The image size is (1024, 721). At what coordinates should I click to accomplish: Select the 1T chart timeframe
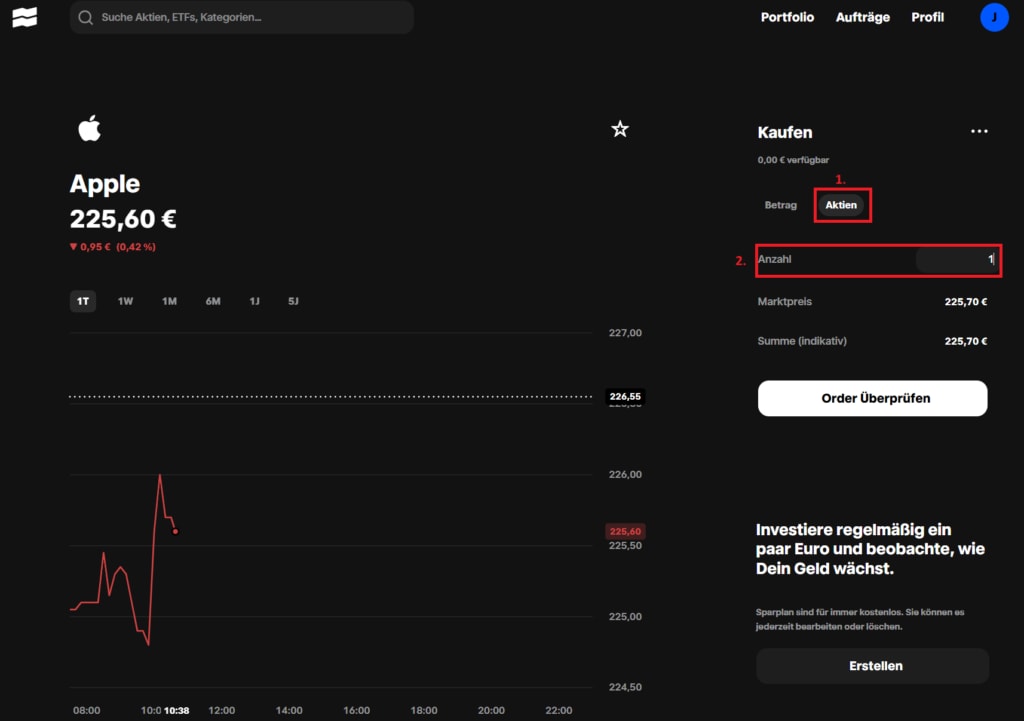click(83, 300)
